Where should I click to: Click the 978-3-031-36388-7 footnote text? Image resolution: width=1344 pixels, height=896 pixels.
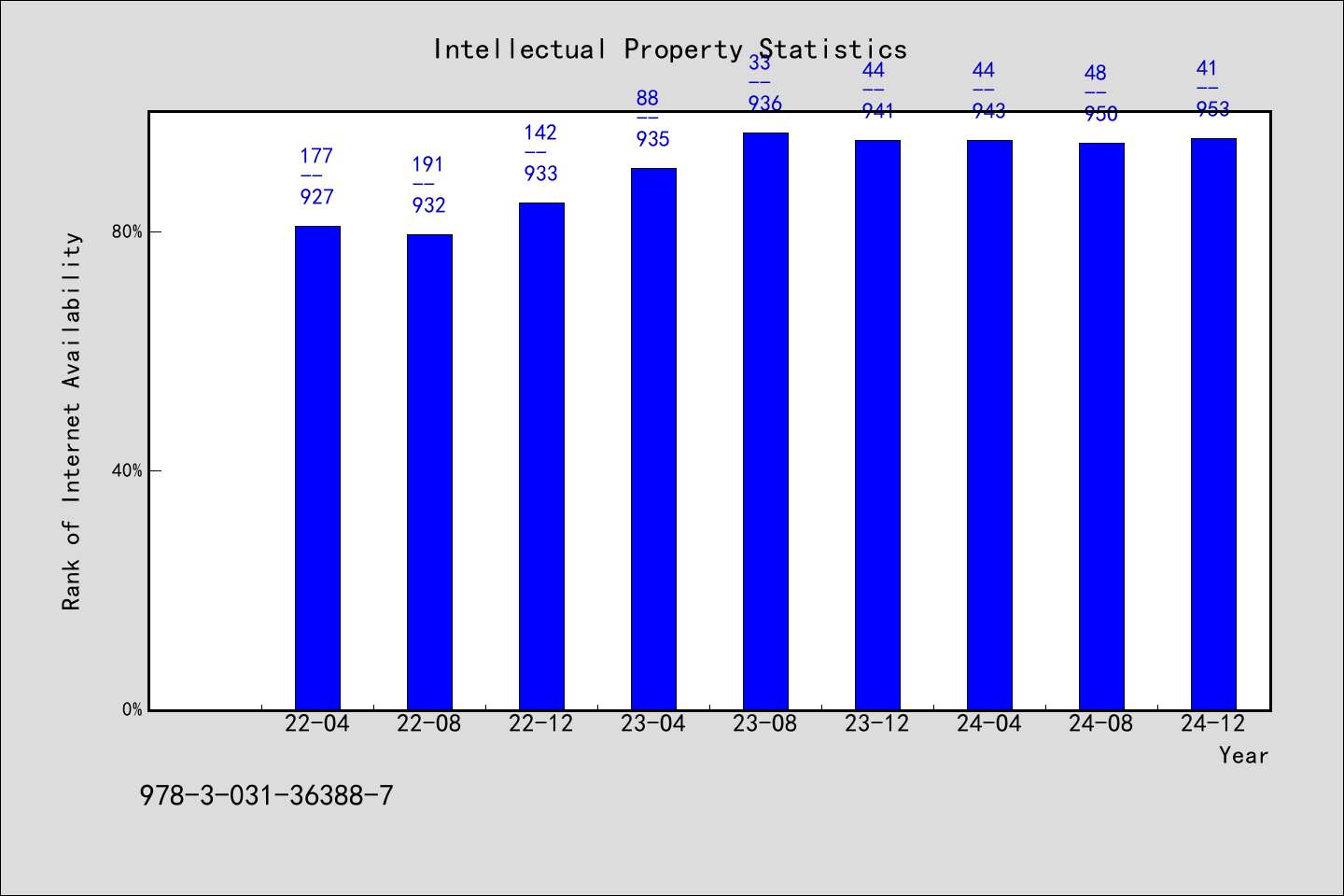(x=267, y=796)
